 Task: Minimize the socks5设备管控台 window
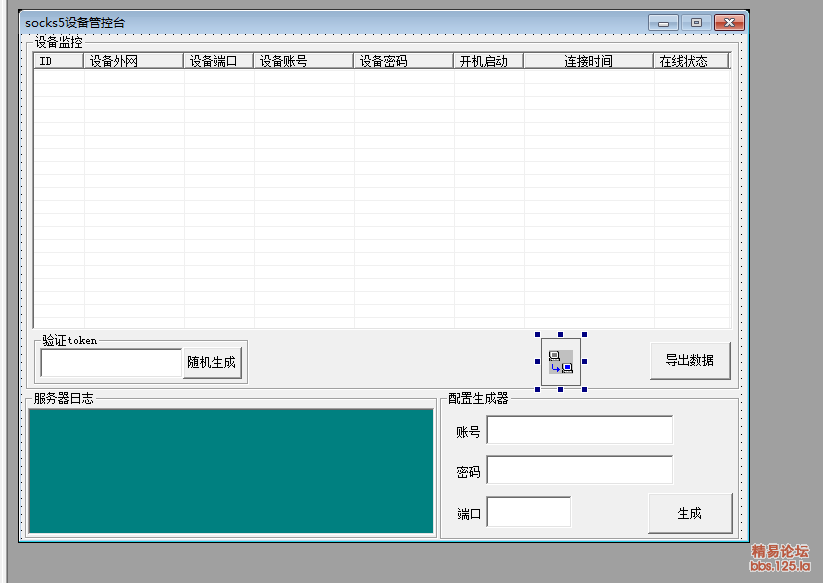pyautogui.click(x=663, y=23)
